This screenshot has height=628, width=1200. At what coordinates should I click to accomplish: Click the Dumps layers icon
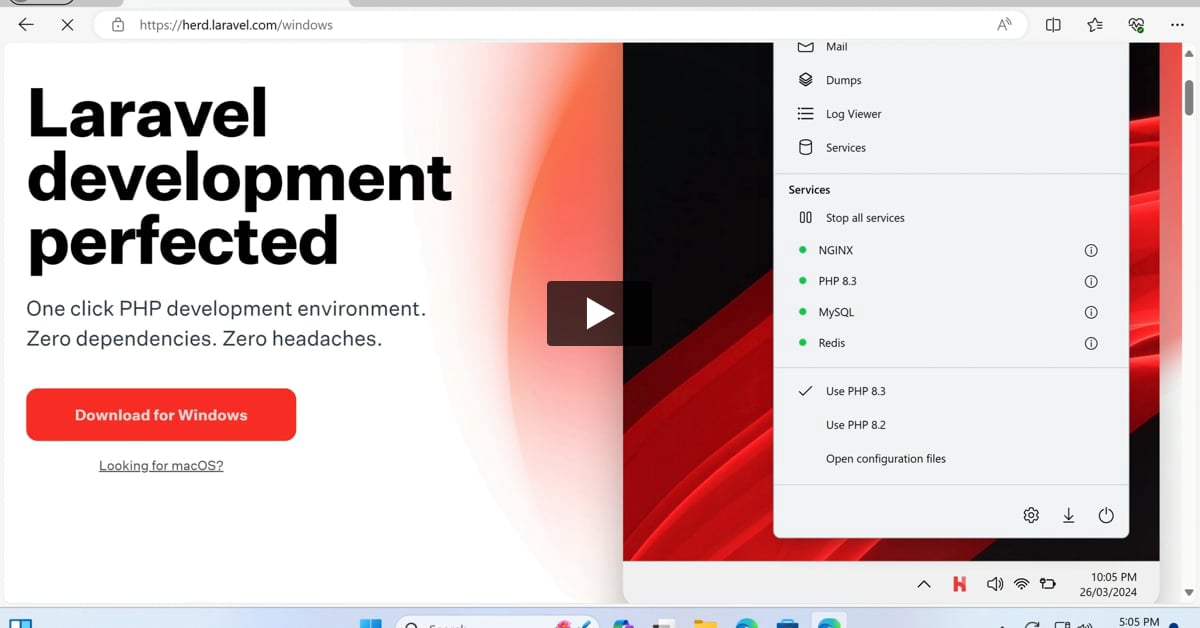pyautogui.click(x=805, y=80)
